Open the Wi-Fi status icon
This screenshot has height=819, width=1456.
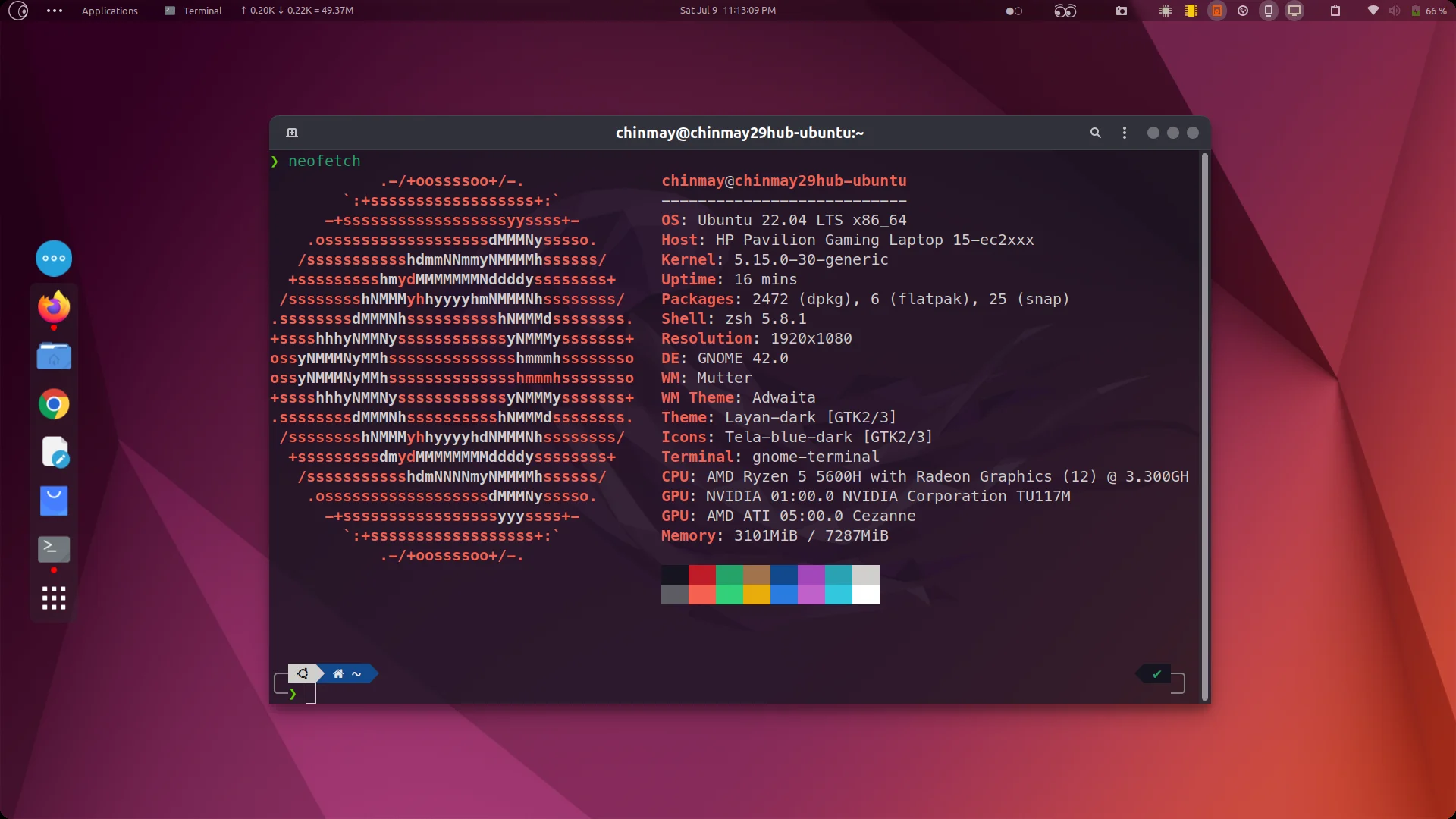click(1373, 11)
